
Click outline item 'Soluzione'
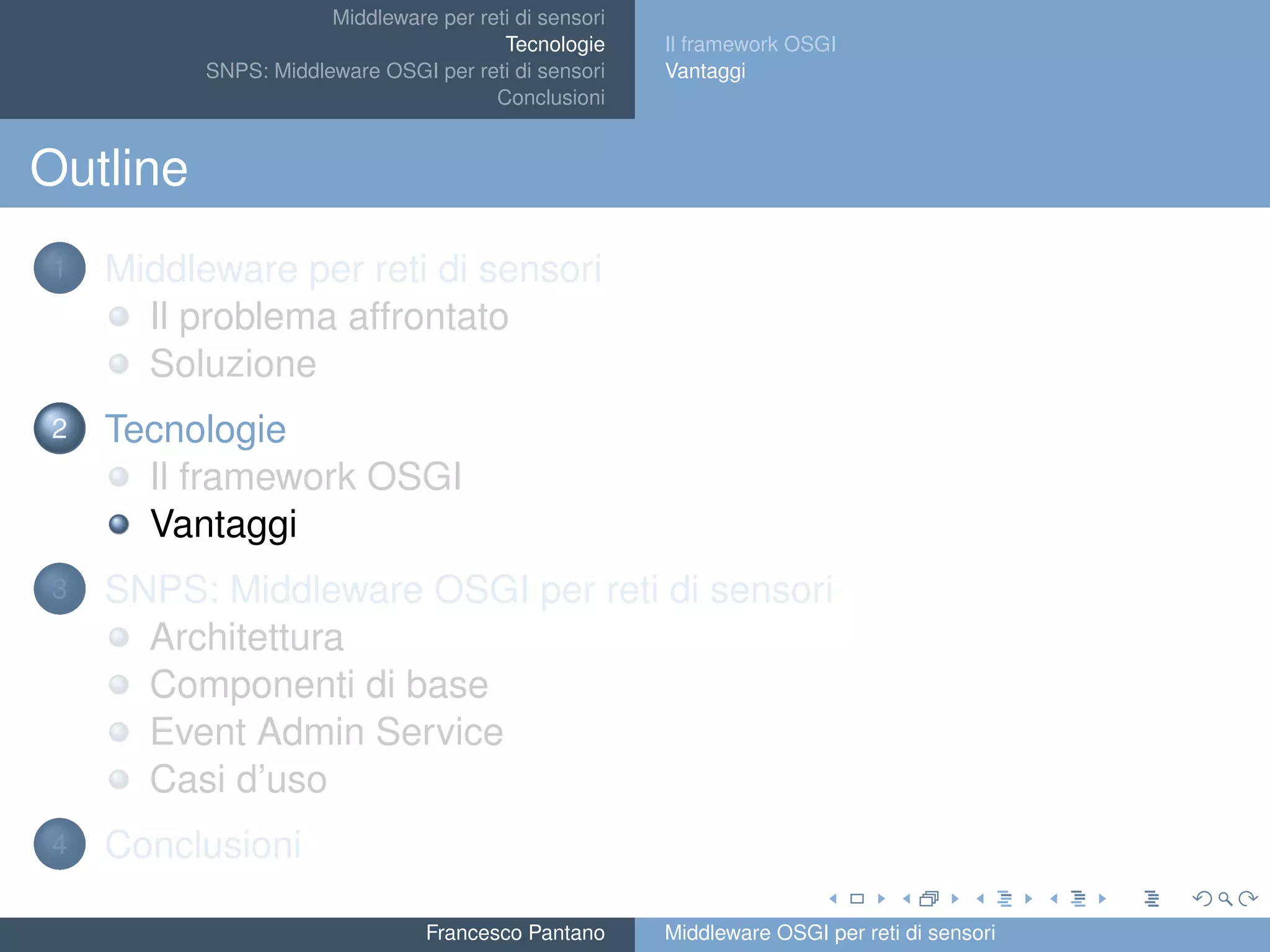point(233,363)
